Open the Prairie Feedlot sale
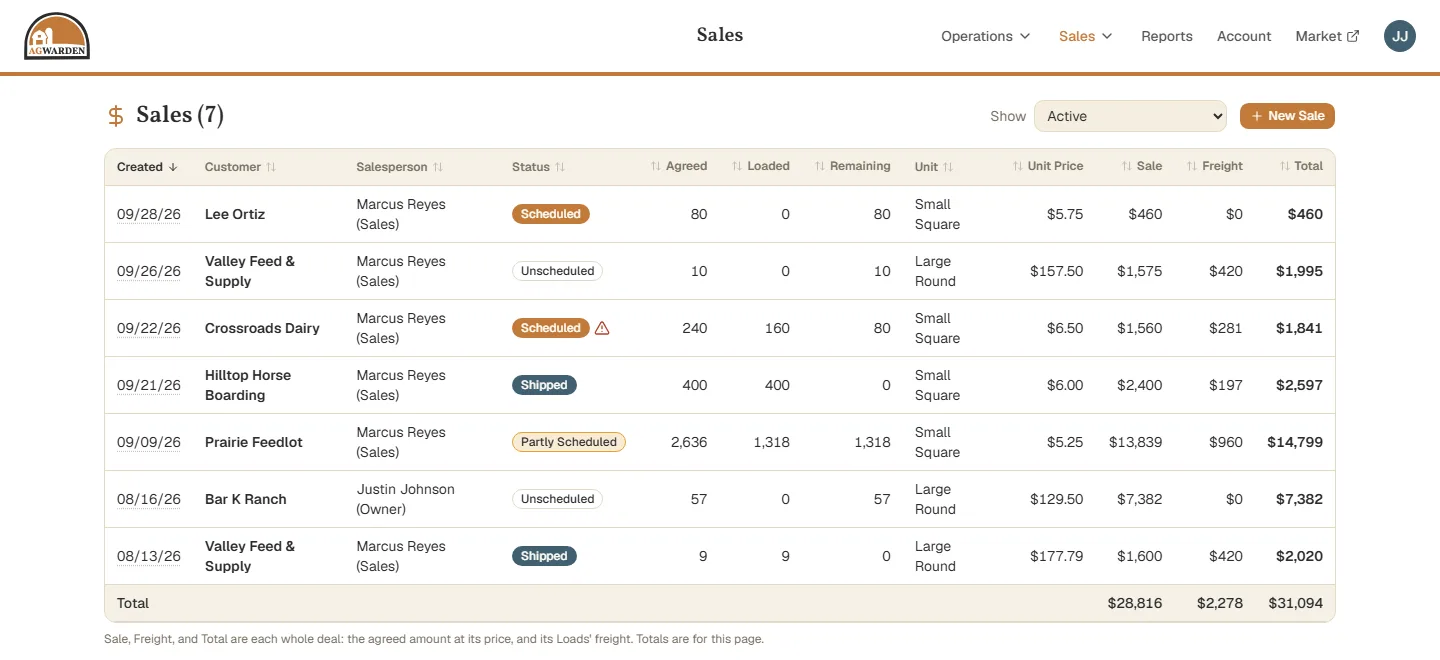The width and height of the screenshot is (1440, 660). (x=254, y=442)
